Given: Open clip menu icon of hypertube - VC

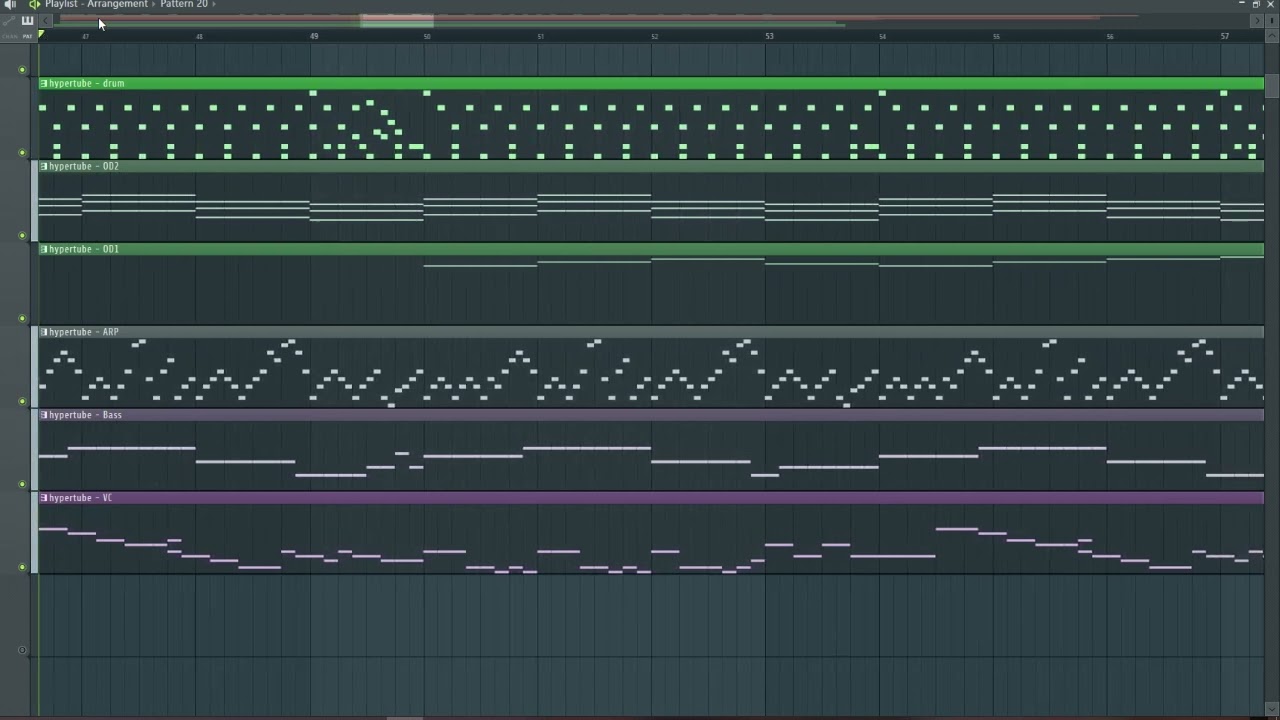Looking at the screenshot, I should (43, 498).
